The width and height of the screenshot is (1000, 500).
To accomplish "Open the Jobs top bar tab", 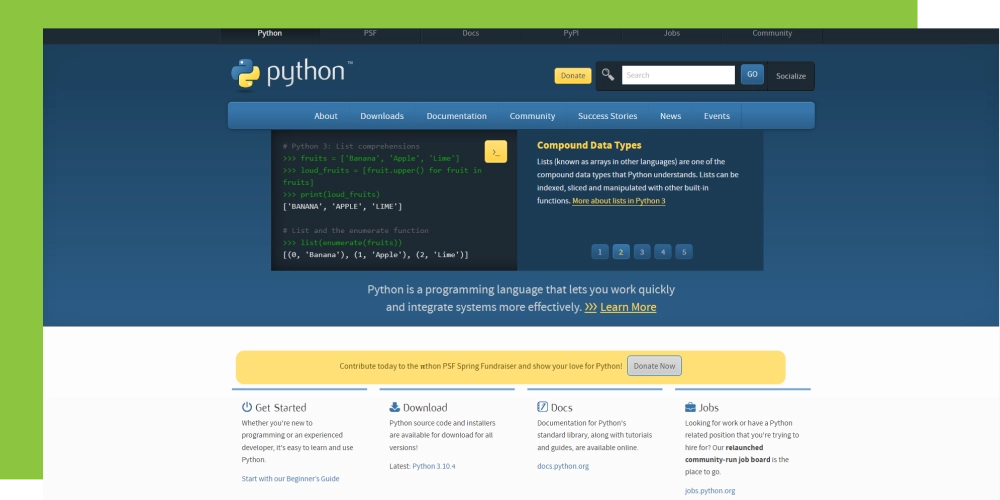I will click(x=672, y=33).
